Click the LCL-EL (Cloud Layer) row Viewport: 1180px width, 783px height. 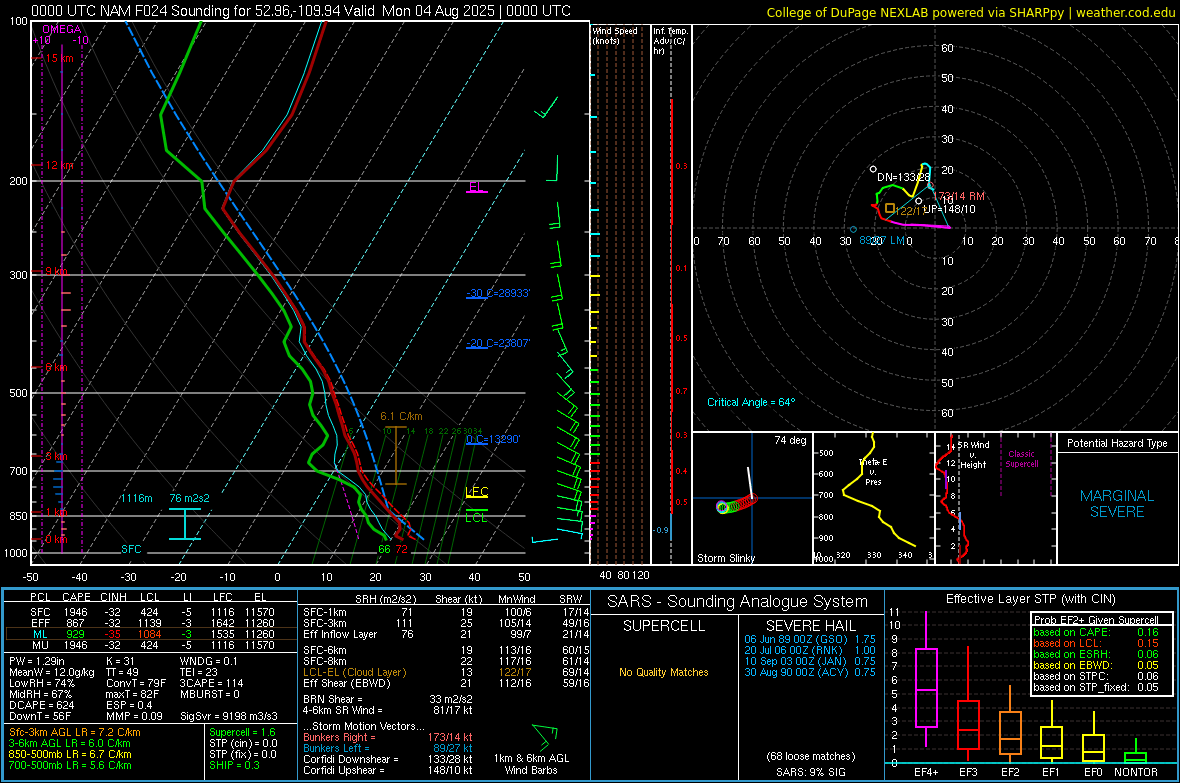[445, 672]
